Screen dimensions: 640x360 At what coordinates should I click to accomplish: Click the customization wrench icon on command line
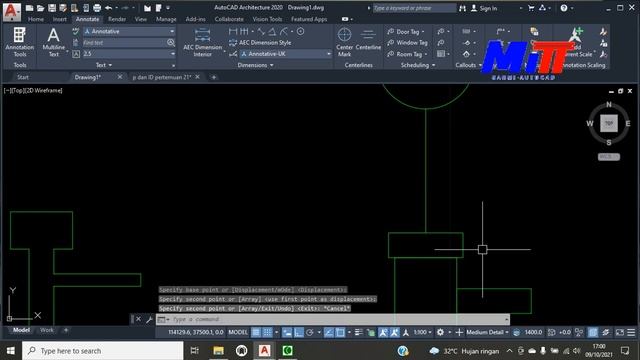(149, 319)
